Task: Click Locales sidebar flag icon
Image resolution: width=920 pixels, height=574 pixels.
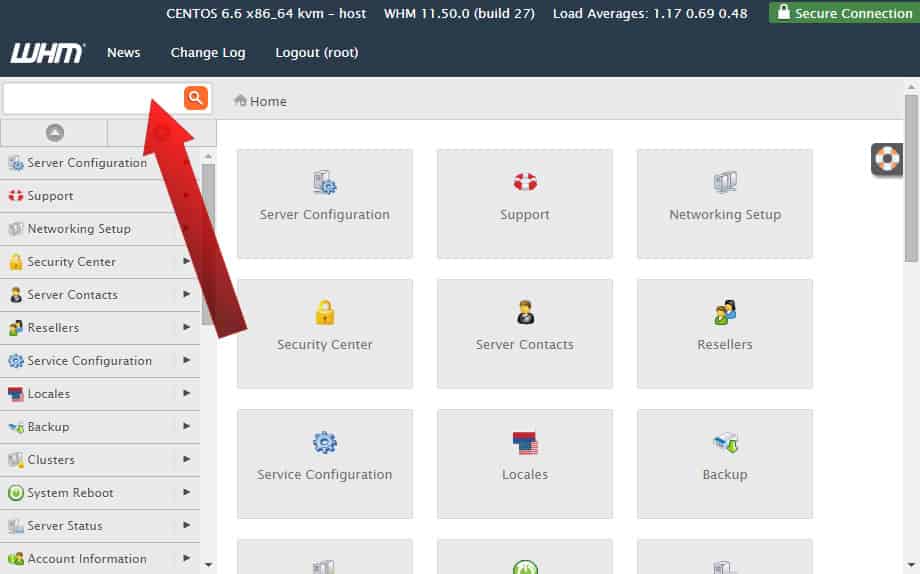Action: [16, 394]
